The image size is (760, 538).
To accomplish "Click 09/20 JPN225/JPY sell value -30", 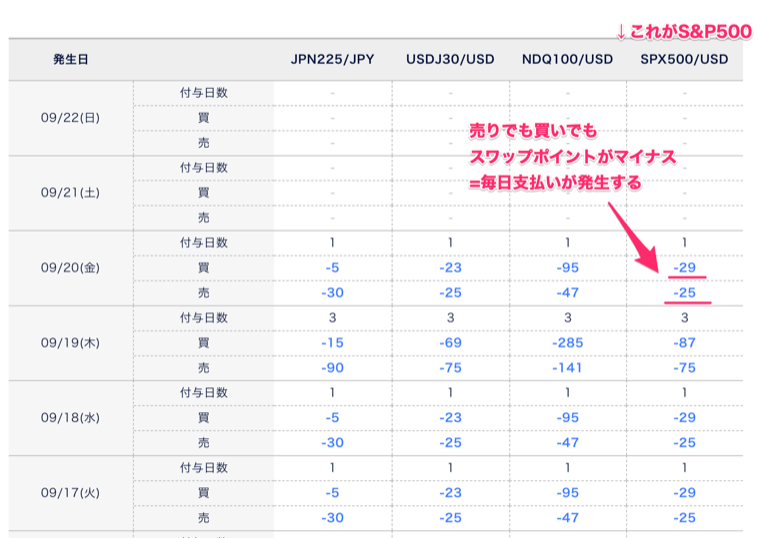I will tap(332, 293).
